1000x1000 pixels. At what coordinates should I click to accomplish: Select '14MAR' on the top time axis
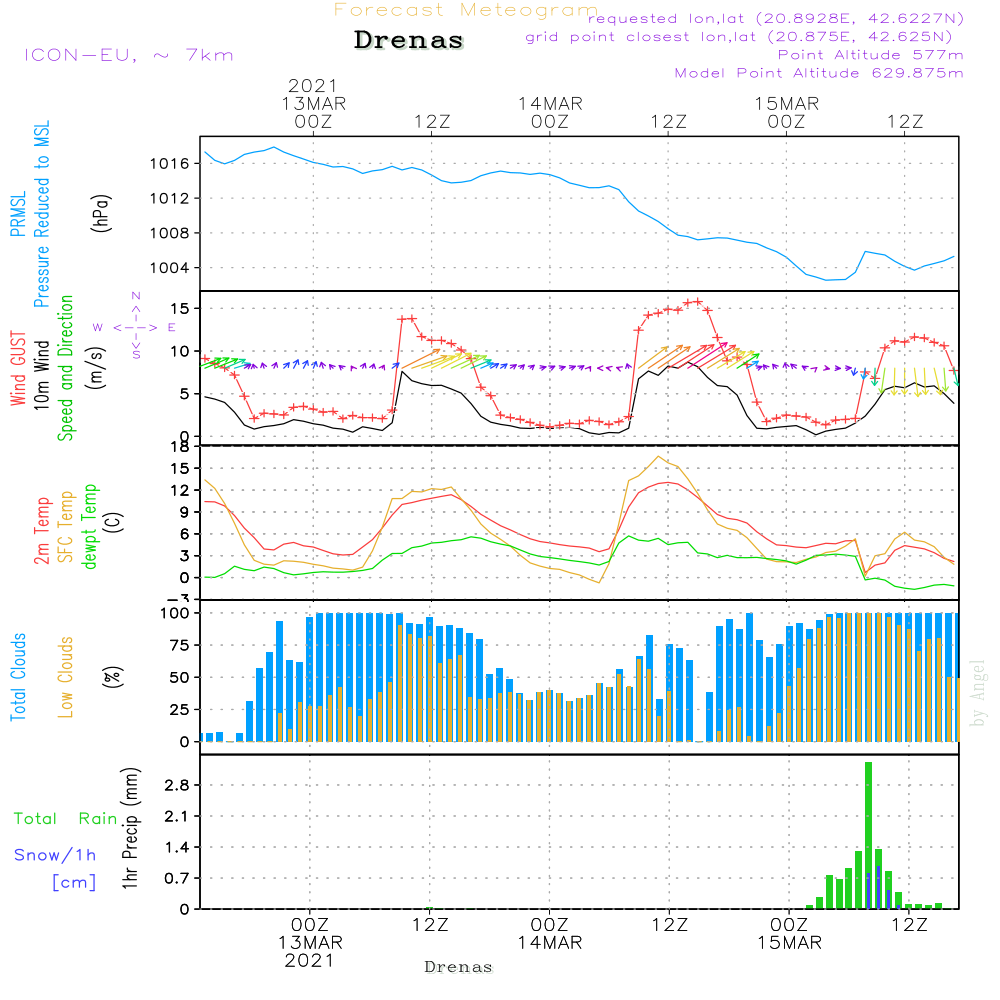(x=550, y=103)
